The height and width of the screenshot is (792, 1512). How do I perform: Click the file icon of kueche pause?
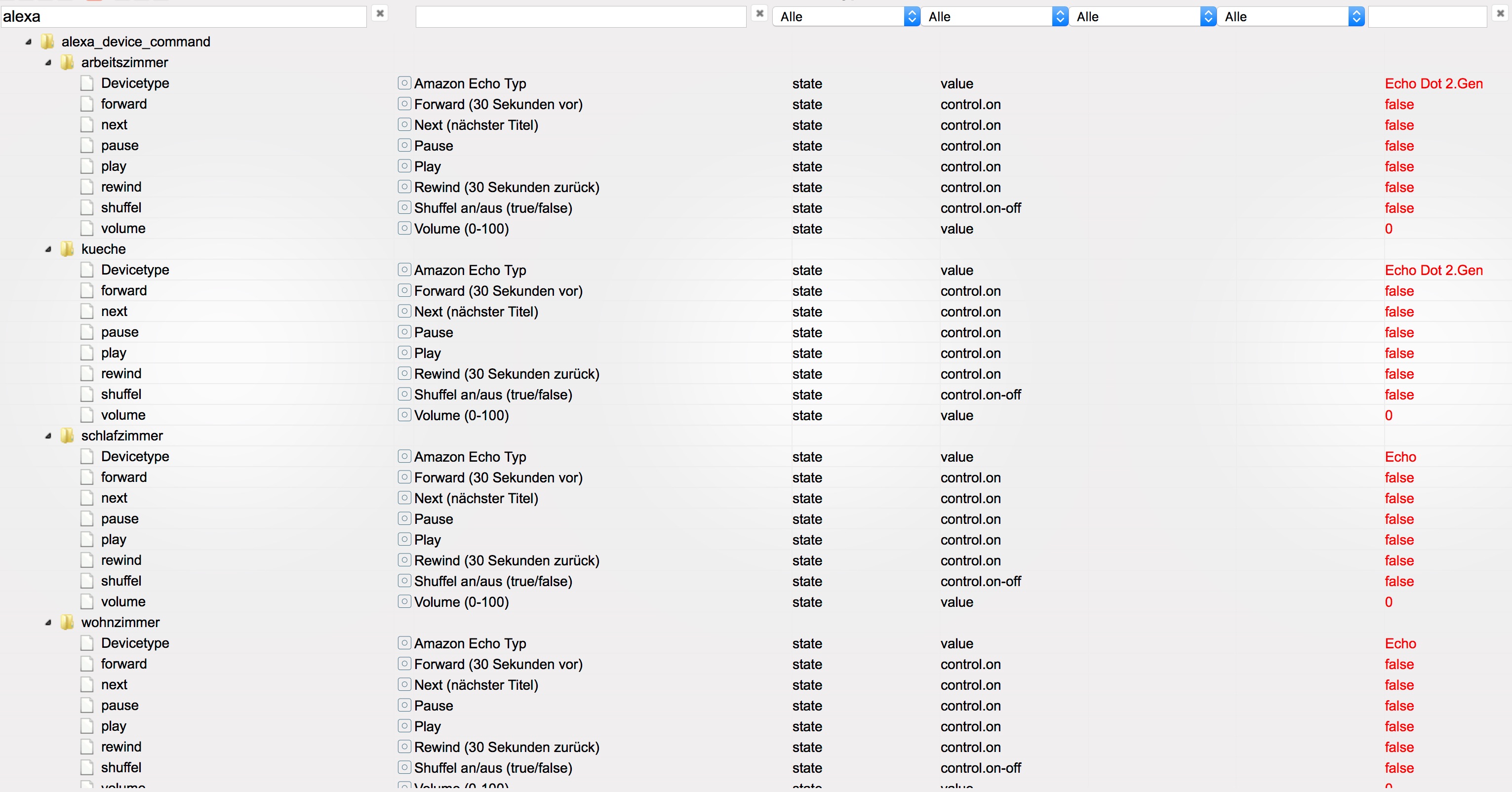pos(87,332)
